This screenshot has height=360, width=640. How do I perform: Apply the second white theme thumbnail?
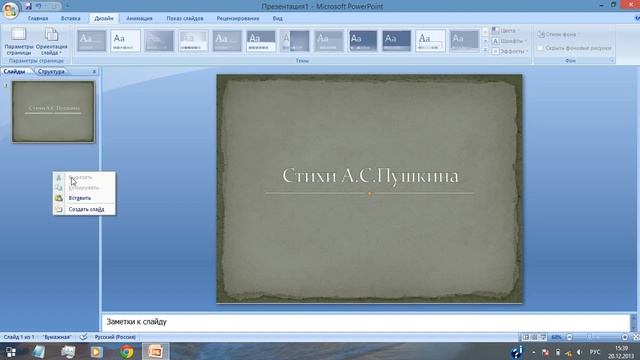click(125, 41)
